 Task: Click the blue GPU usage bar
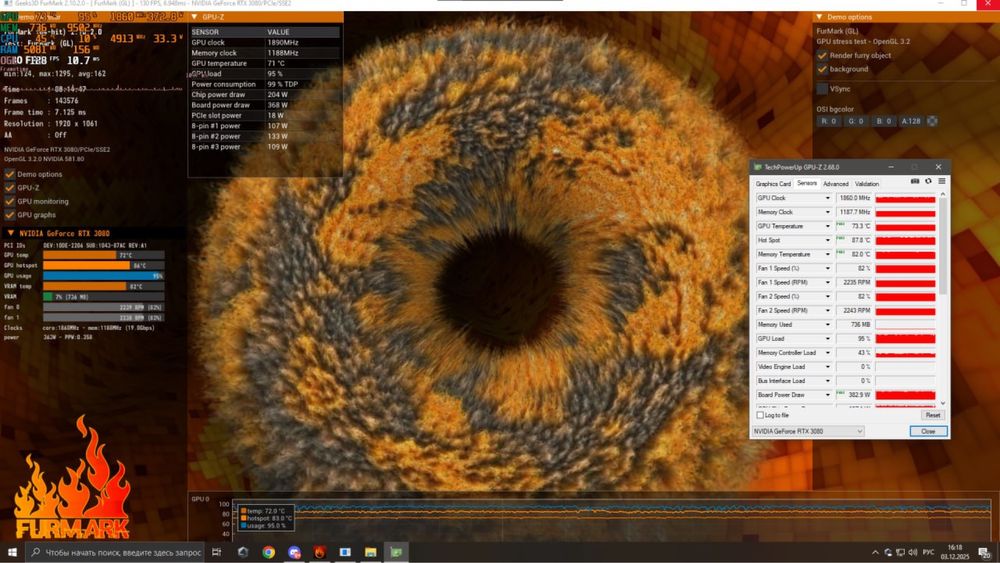(103, 276)
